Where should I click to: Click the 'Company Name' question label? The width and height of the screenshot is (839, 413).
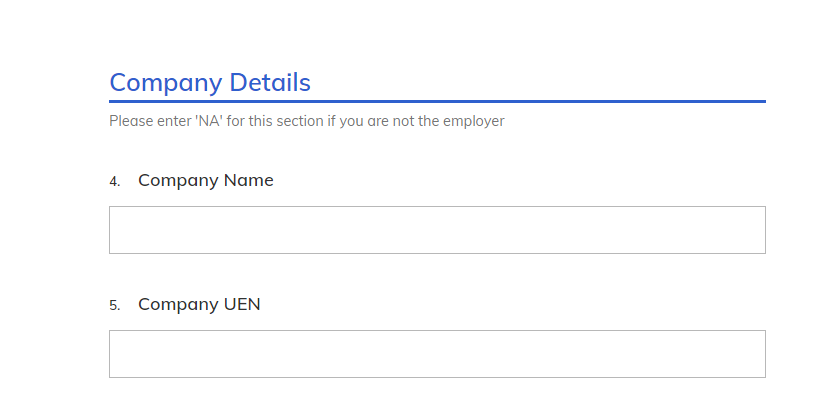pyautogui.click(x=205, y=181)
